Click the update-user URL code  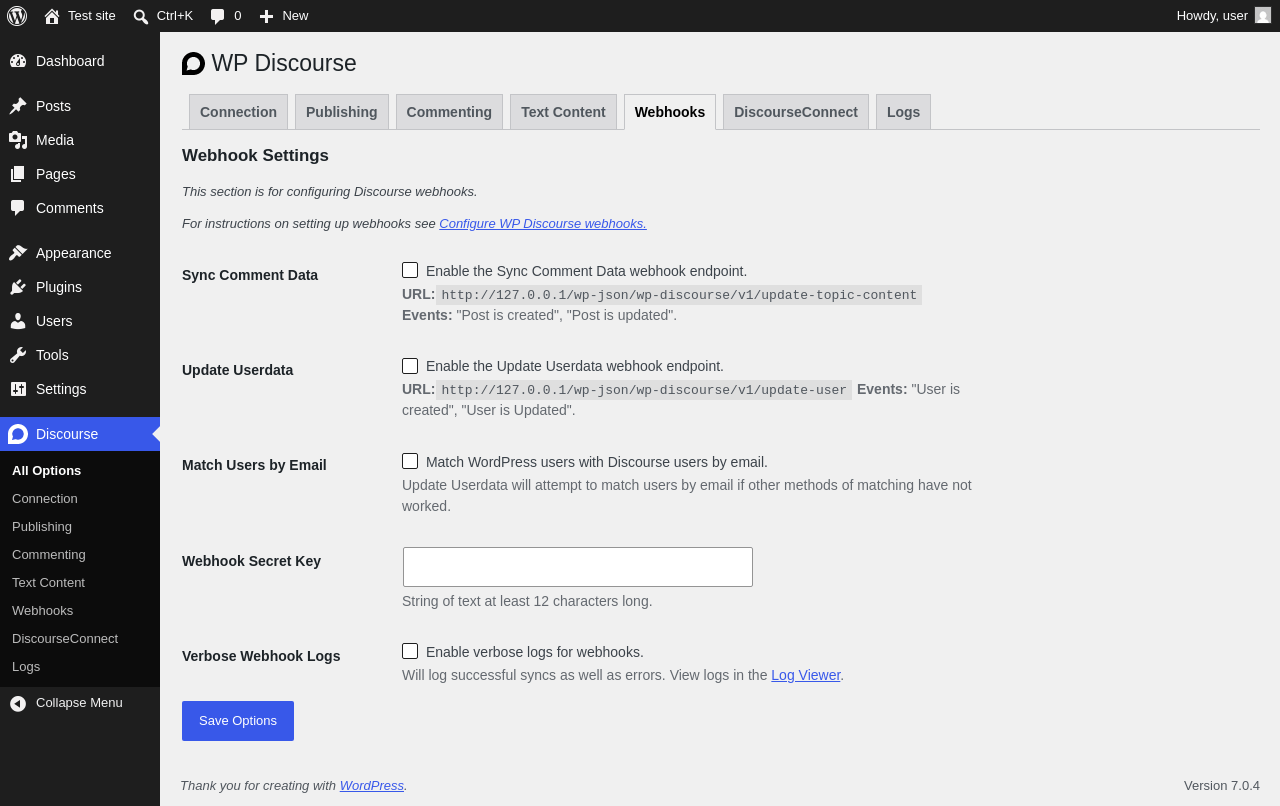click(644, 390)
